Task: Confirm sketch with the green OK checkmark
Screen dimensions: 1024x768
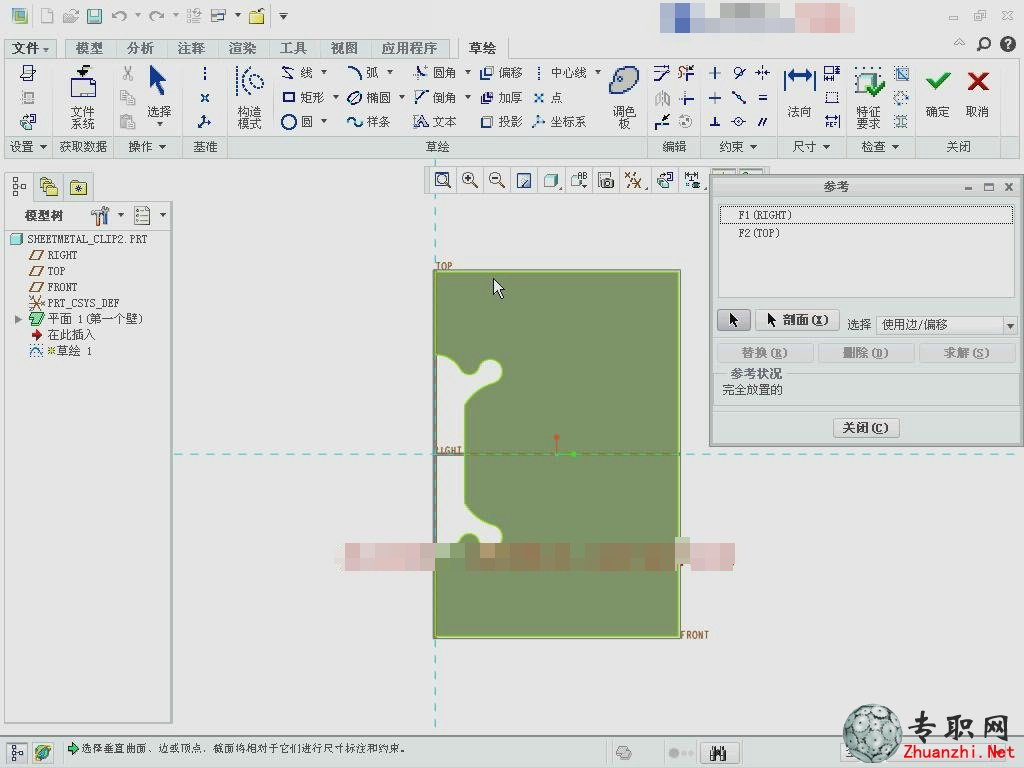Action: [x=937, y=93]
